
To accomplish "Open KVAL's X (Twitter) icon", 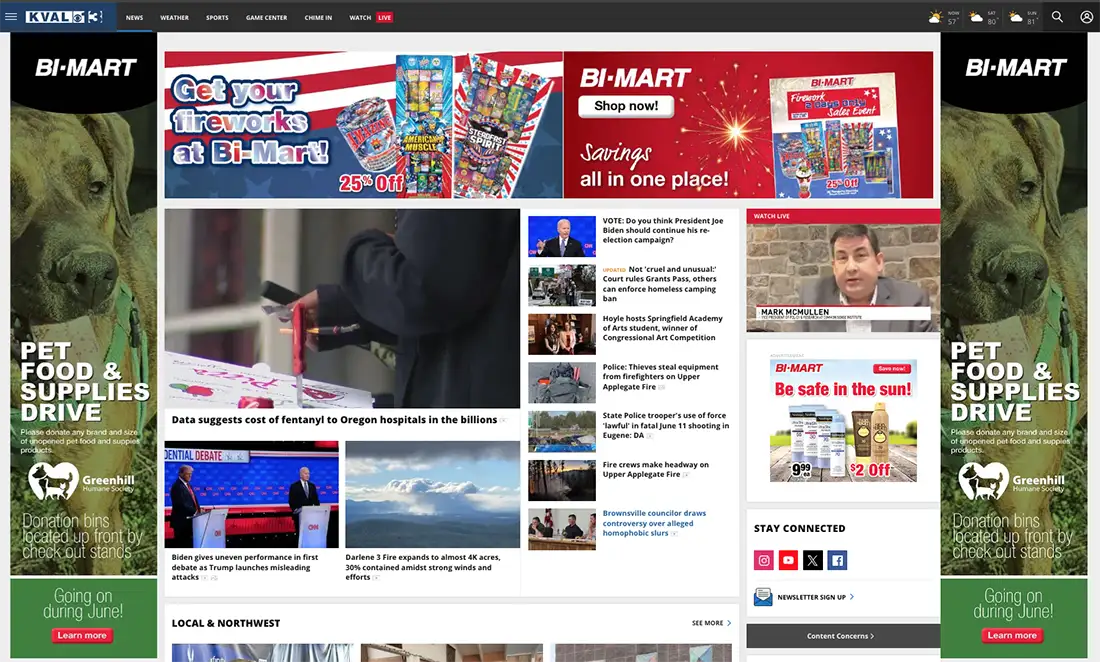I will click(812, 560).
